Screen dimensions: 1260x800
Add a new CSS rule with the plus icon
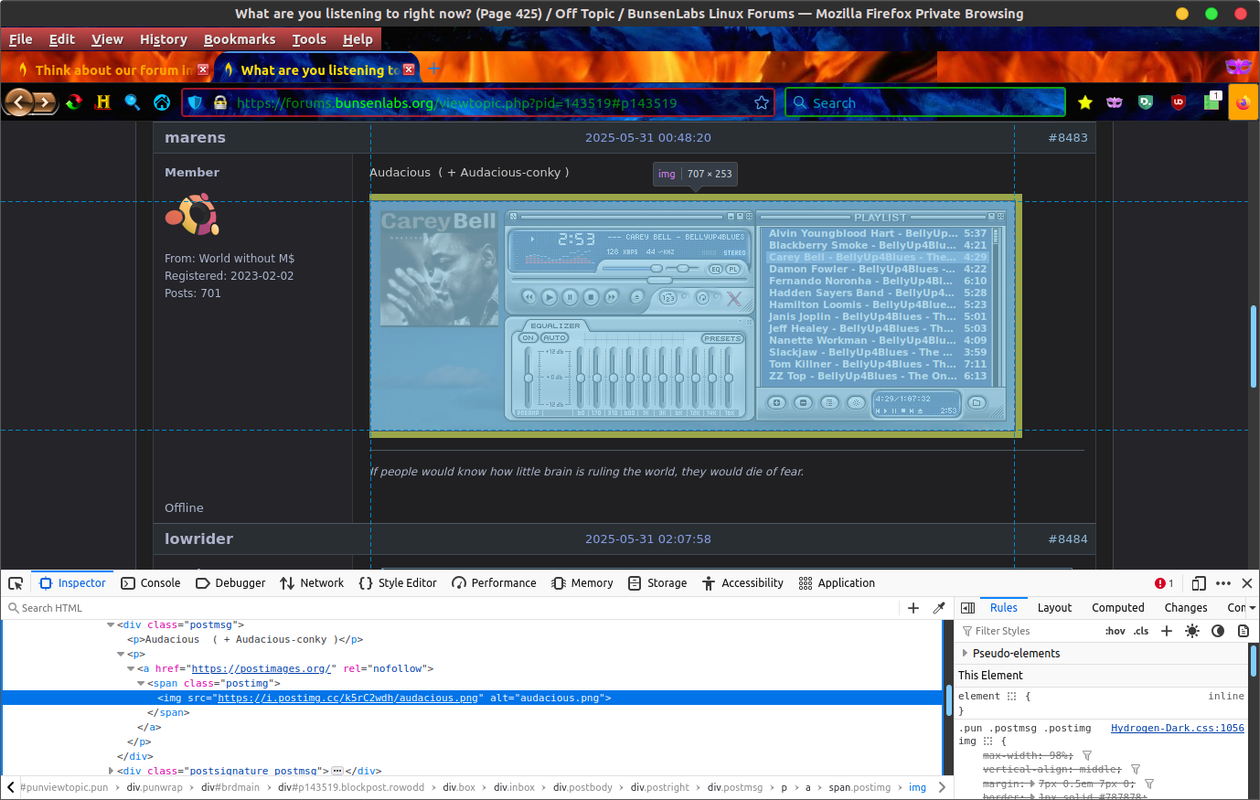click(x=1166, y=631)
